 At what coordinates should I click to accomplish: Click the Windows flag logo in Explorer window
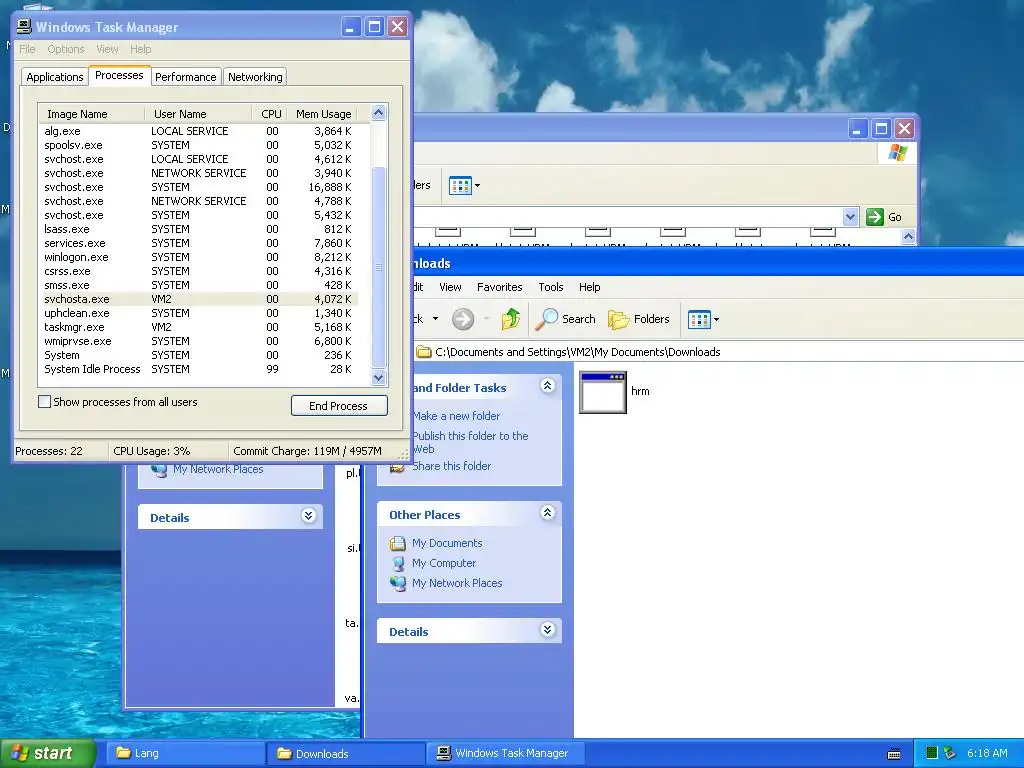[x=898, y=153]
